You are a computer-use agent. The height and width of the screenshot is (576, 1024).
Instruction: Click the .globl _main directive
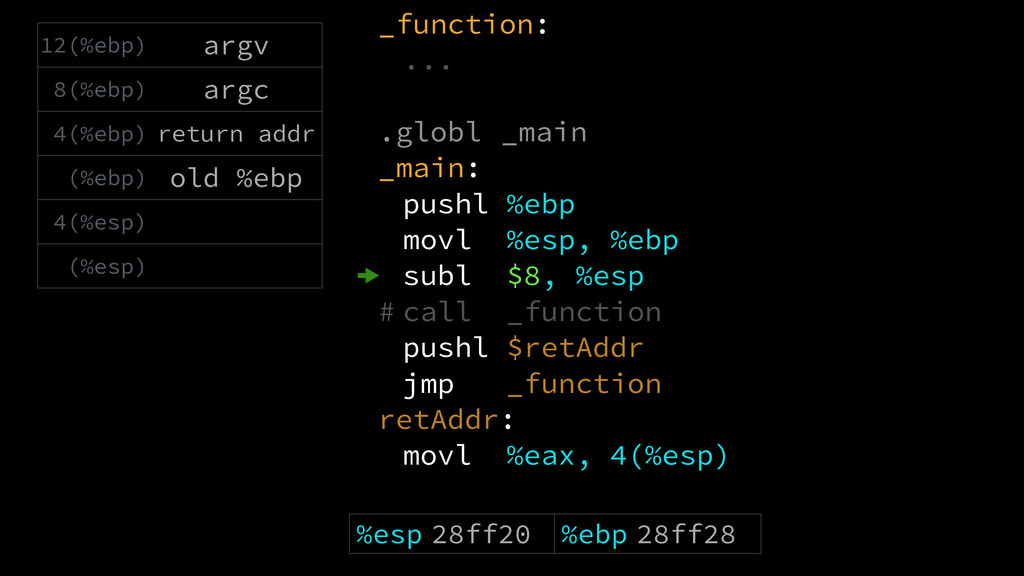[x=483, y=133]
